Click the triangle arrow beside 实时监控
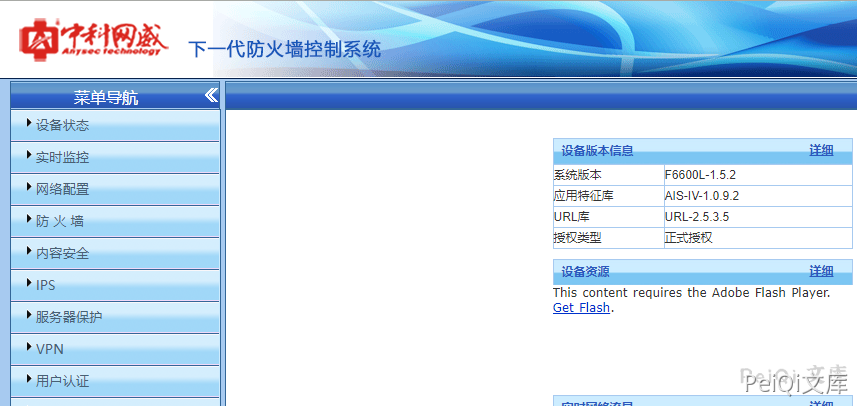Screen dimensions: 857x406 pos(29,156)
